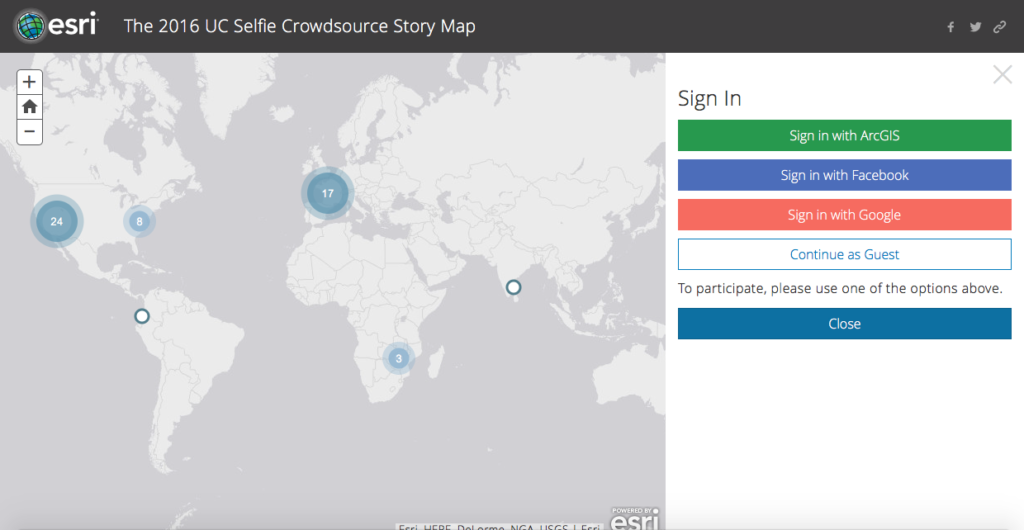Close sign-in panel with X icon
This screenshot has width=1024, height=530.
1002,74
